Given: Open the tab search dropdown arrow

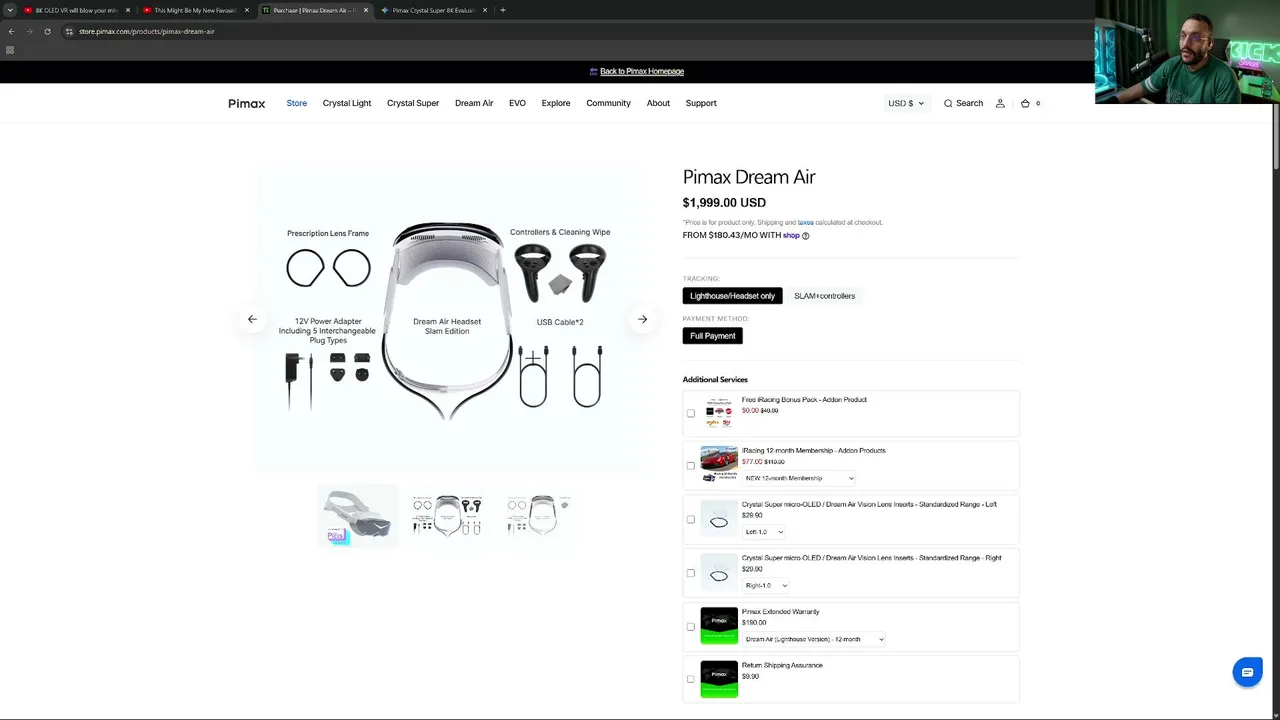Looking at the screenshot, I should pos(10,10).
